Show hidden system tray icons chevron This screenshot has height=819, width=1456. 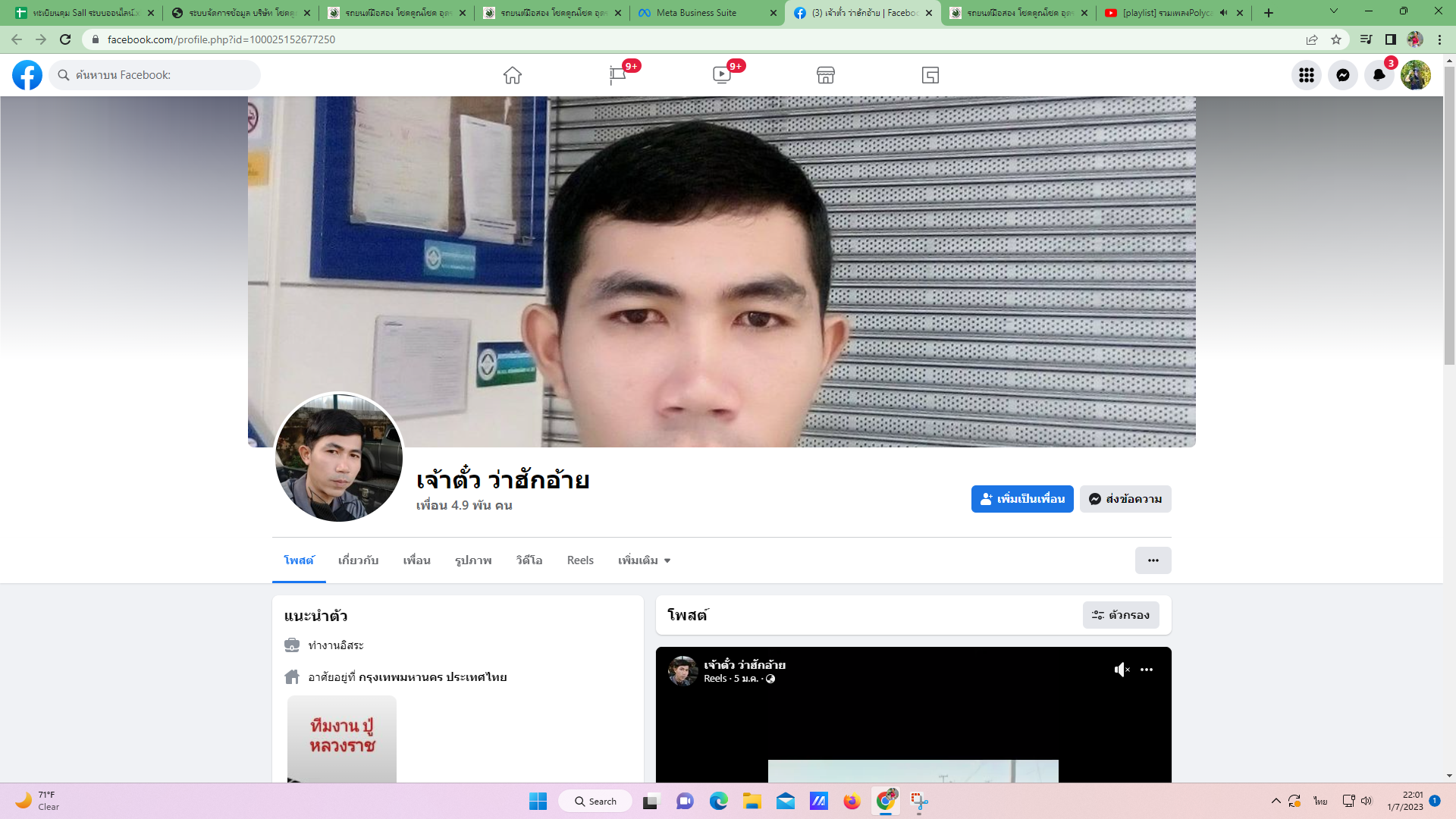tap(1276, 801)
